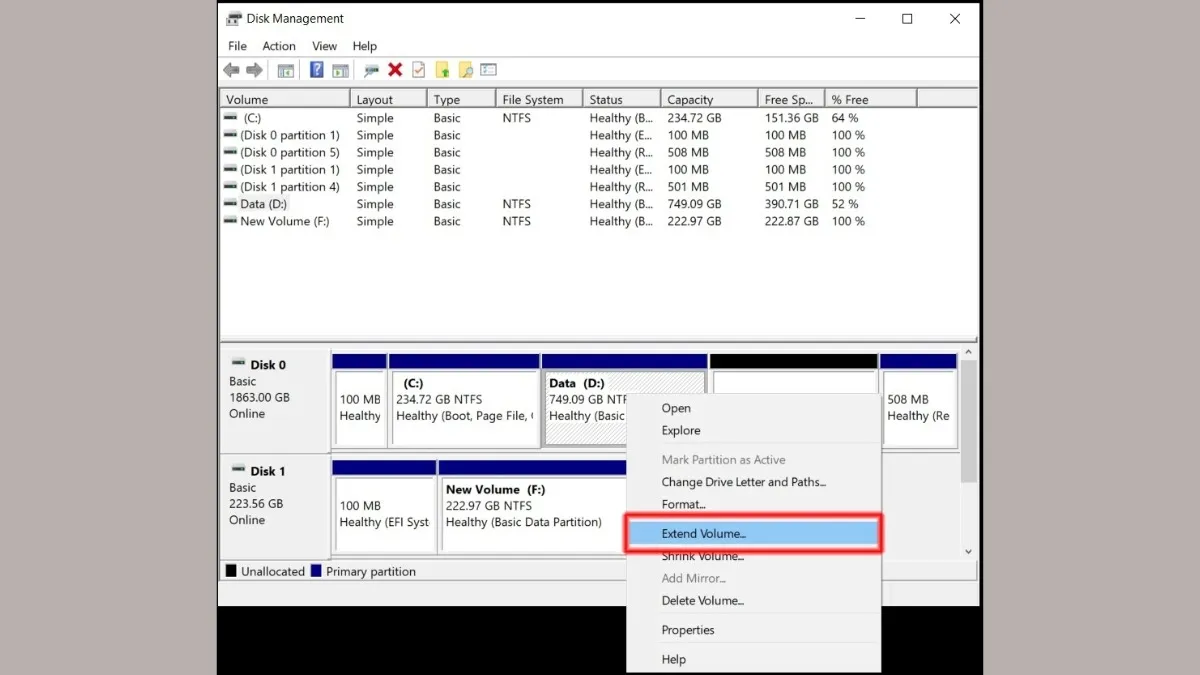The image size is (1200, 675).
Task: Click the folder with magnifier icon
Action: click(x=465, y=70)
